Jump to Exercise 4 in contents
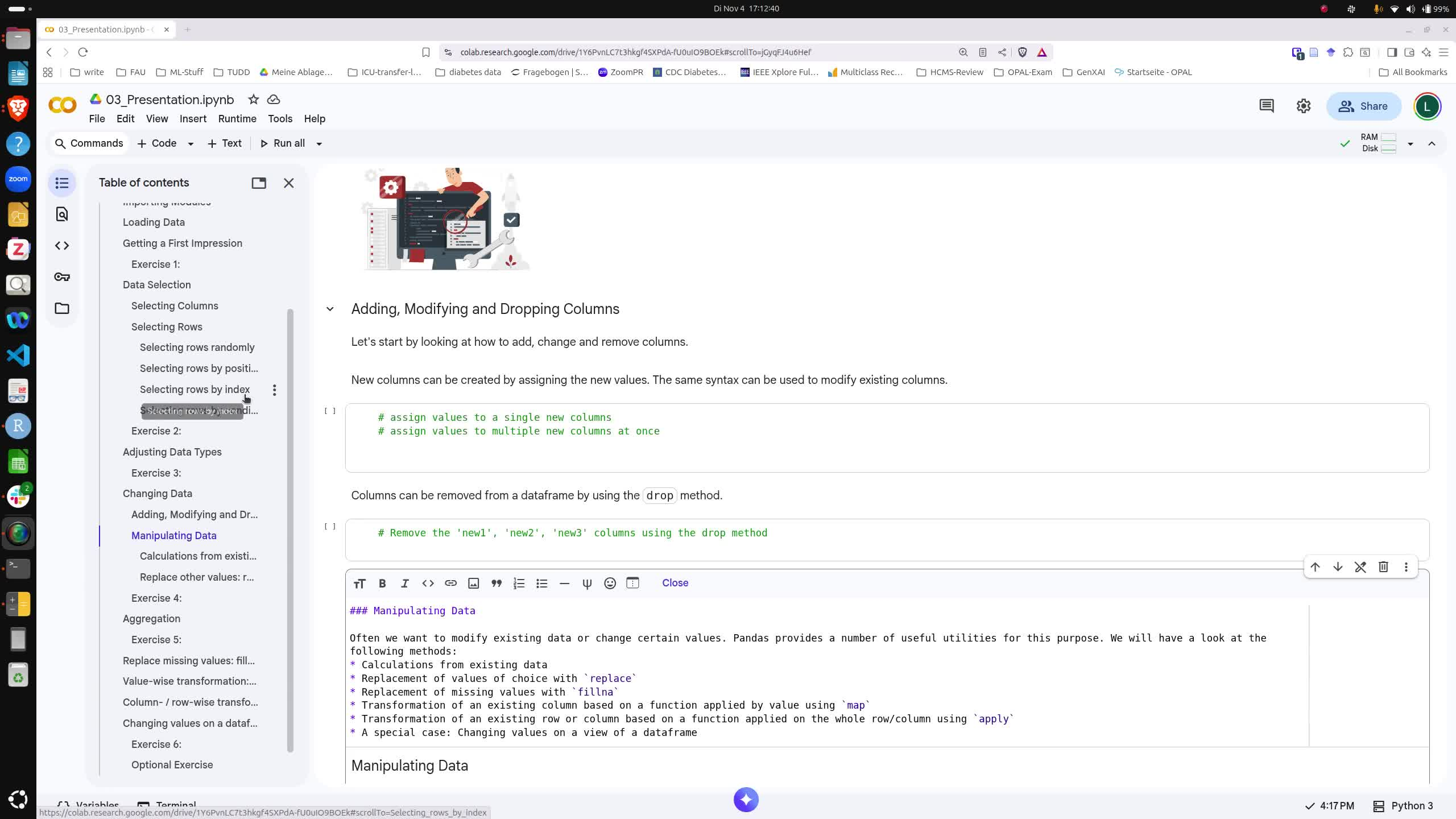The height and width of the screenshot is (819, 1456). coord(156,598)
